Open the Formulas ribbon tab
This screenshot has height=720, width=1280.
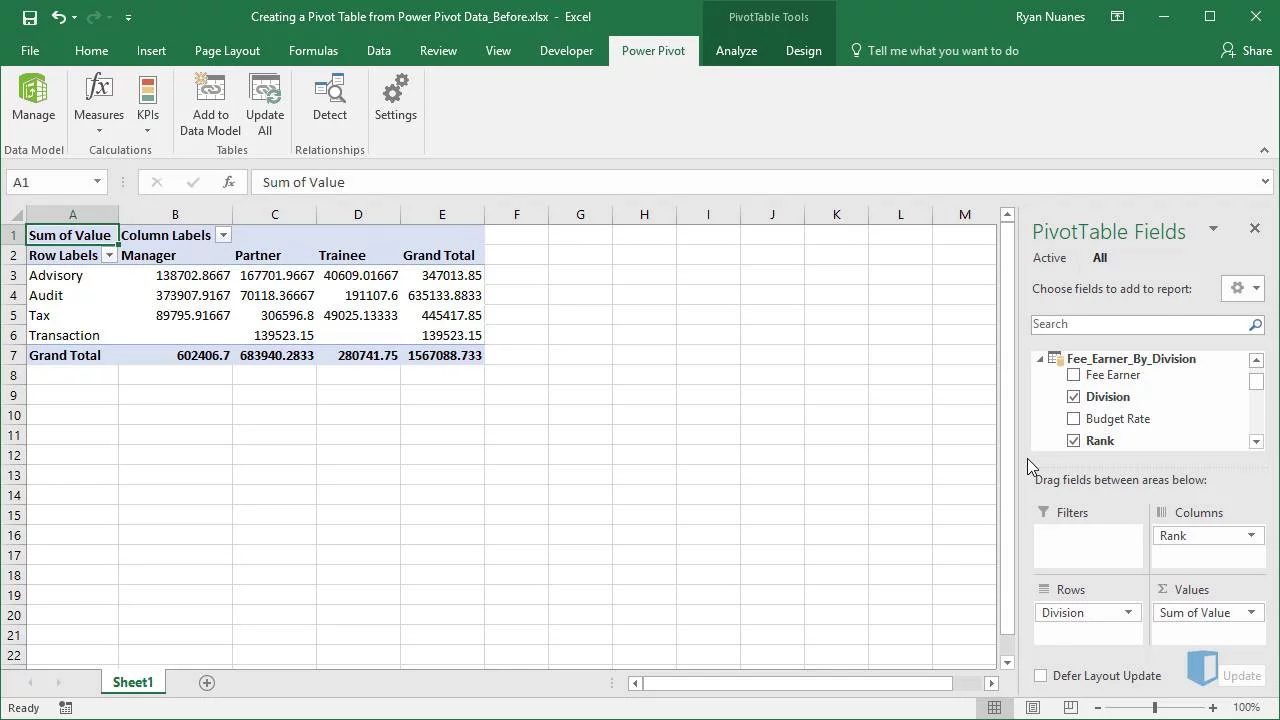pos(313,51)
